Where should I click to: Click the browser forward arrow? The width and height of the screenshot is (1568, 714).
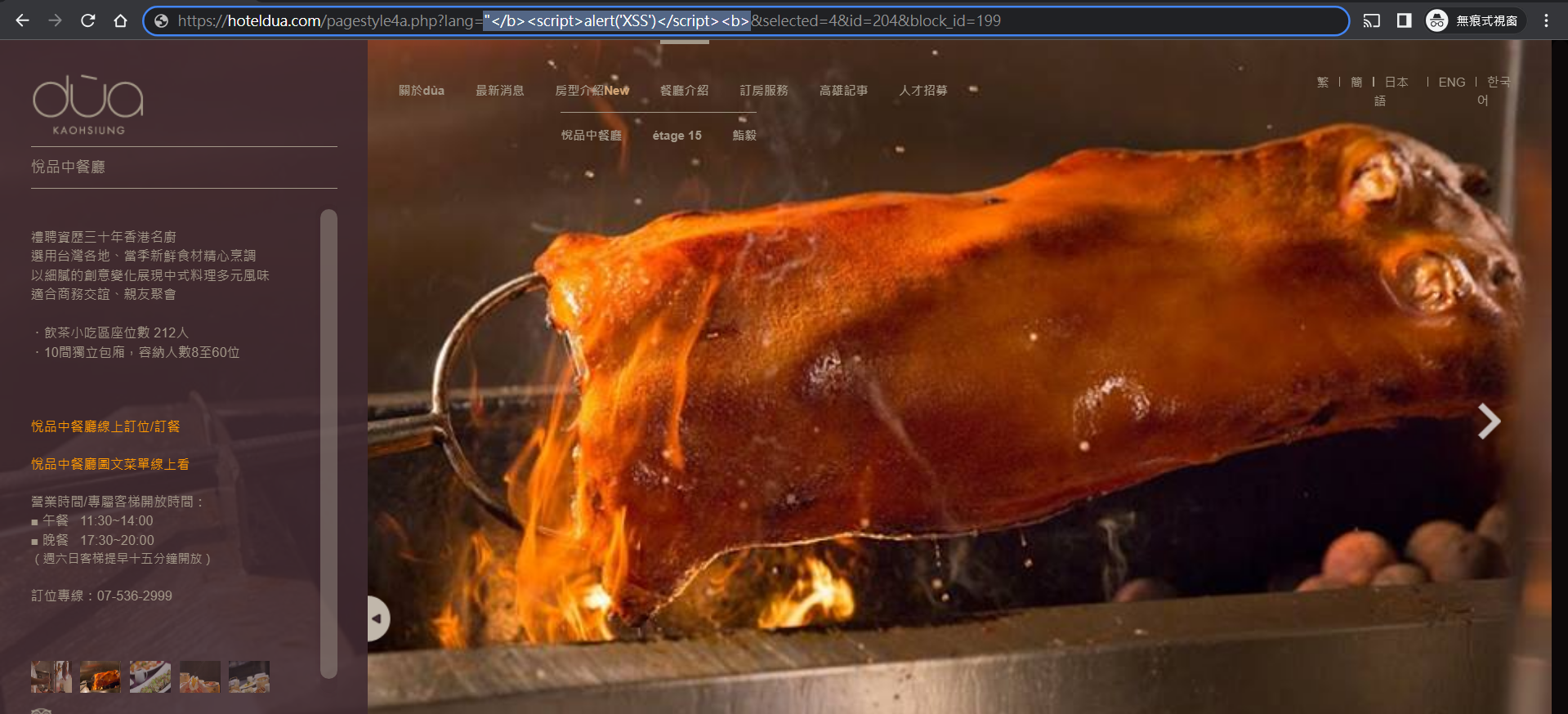tap(55, 20)
